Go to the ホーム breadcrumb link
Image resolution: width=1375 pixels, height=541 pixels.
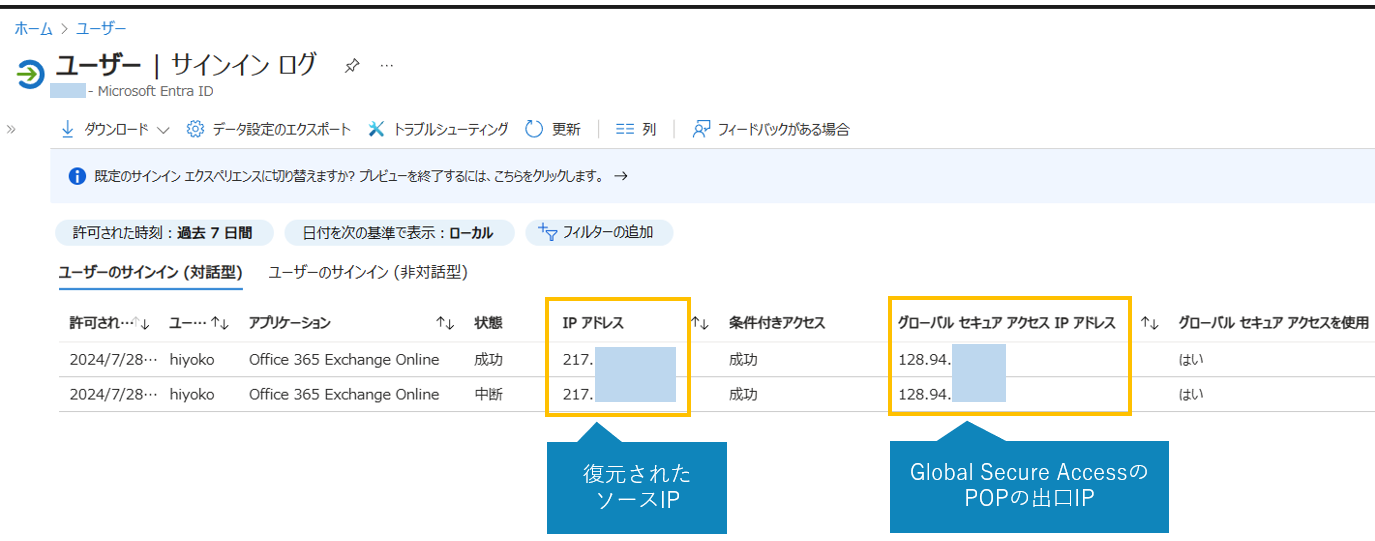33,28
